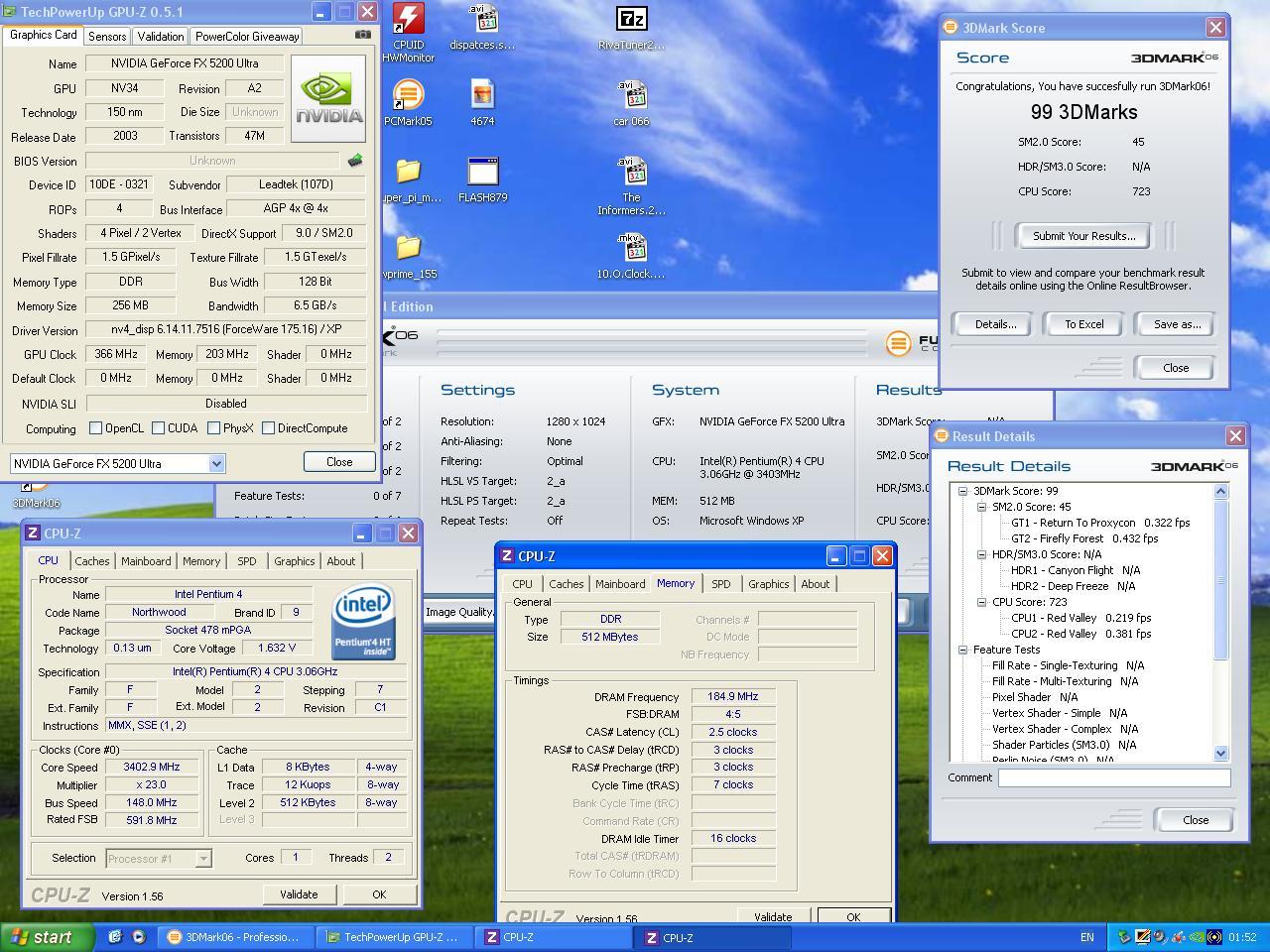Viewport: 1270px width, 952px height.
Task: Open the dispatces video file icon
Action: click(x=482, y=20)
